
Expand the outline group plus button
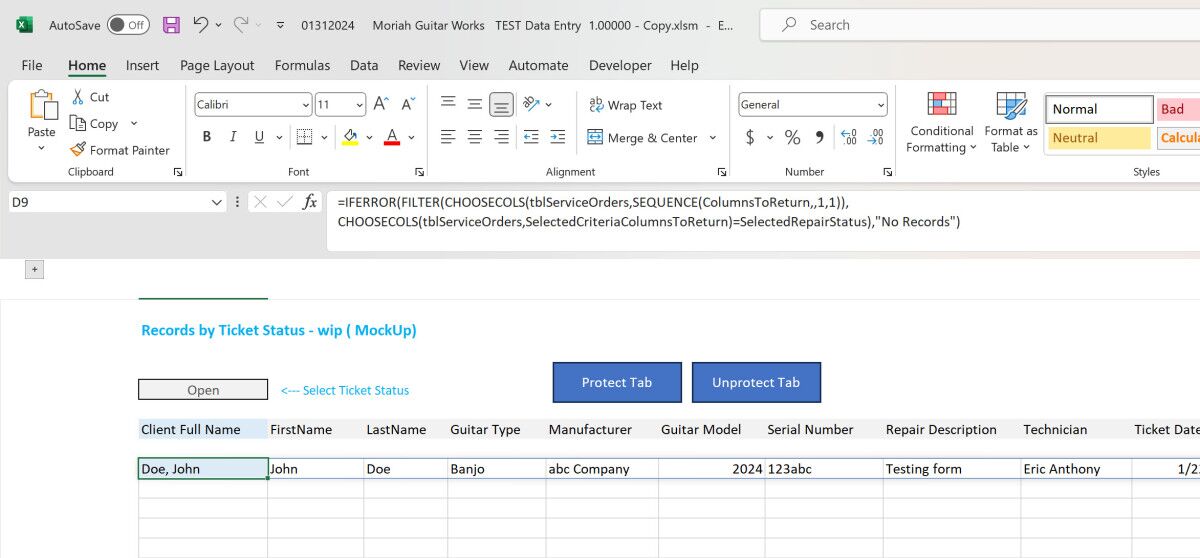point(34,269)
